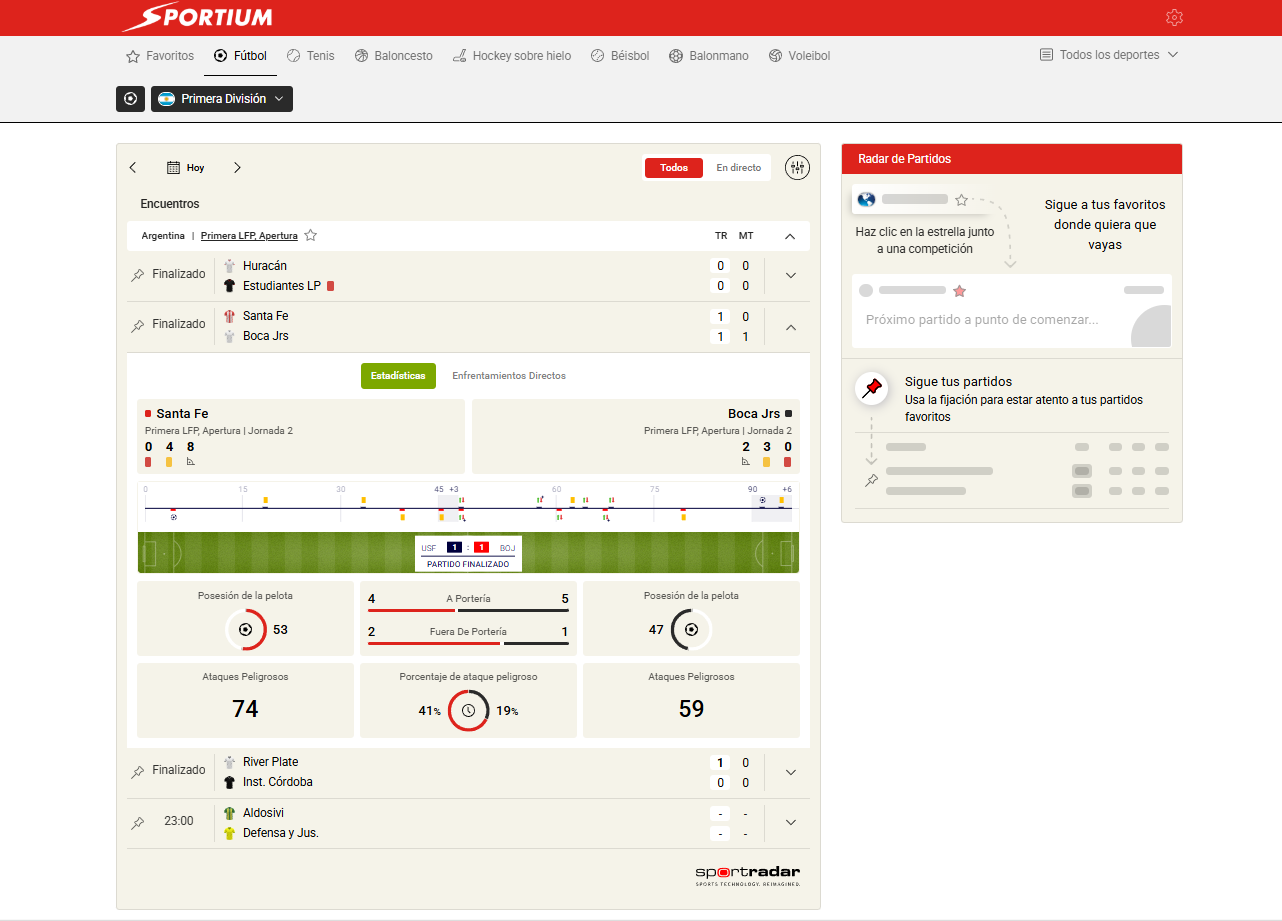1282x921 pixels.
Task: Open the Béisbol tab
Action: [x=620, y=56]
